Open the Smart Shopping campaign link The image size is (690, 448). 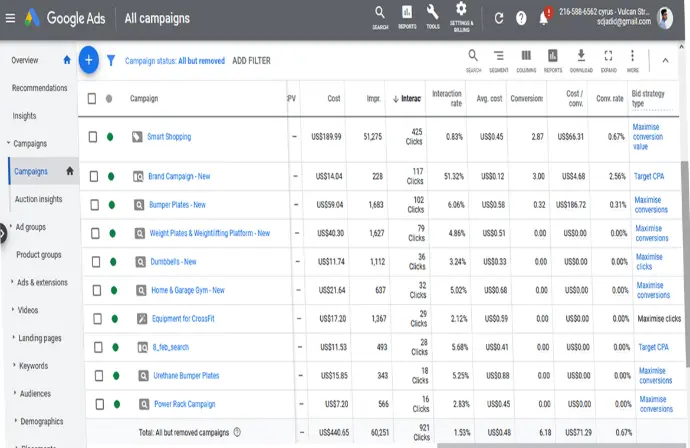pos(169,136)
